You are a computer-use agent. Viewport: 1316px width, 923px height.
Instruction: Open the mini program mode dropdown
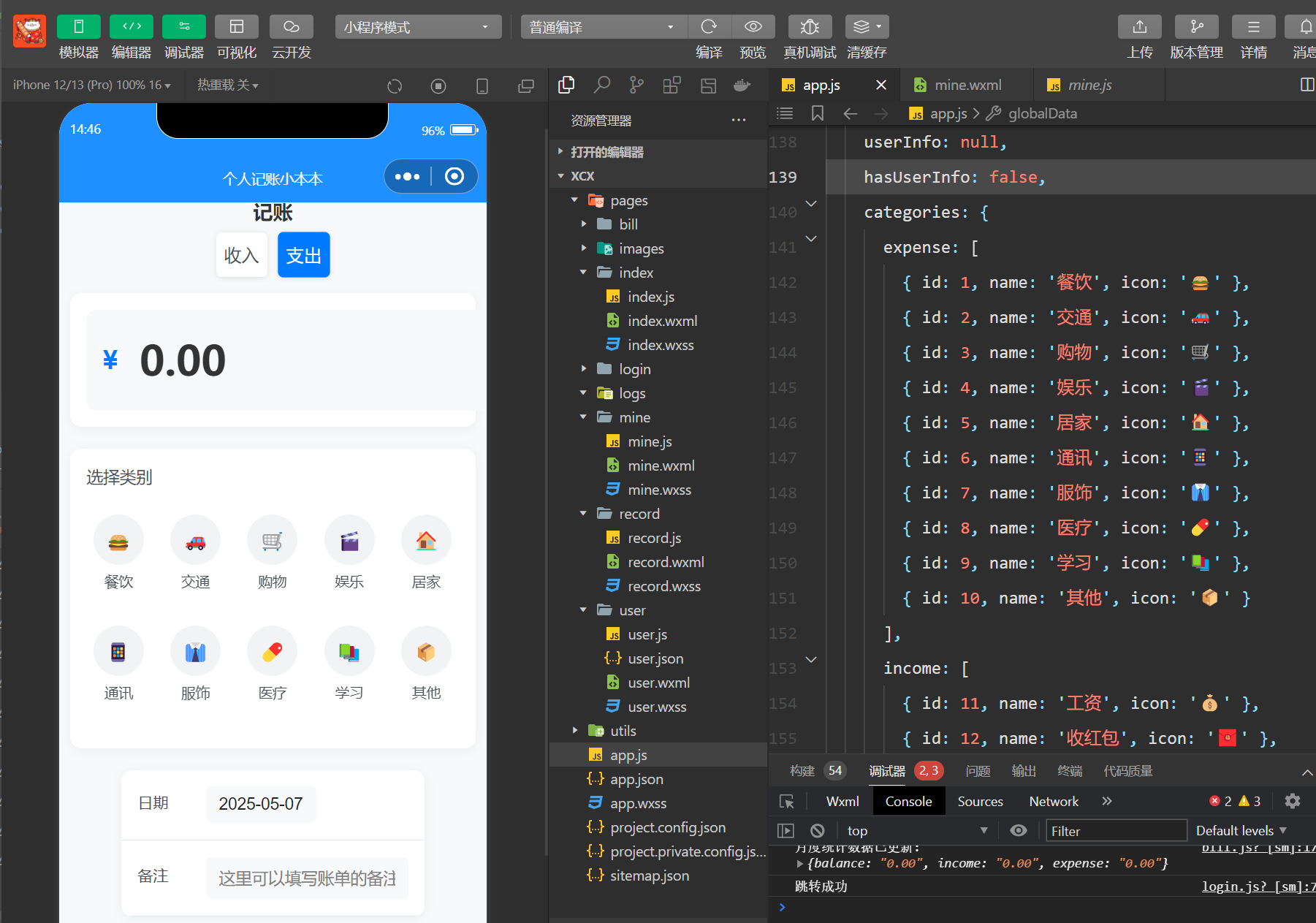point(418,27)
